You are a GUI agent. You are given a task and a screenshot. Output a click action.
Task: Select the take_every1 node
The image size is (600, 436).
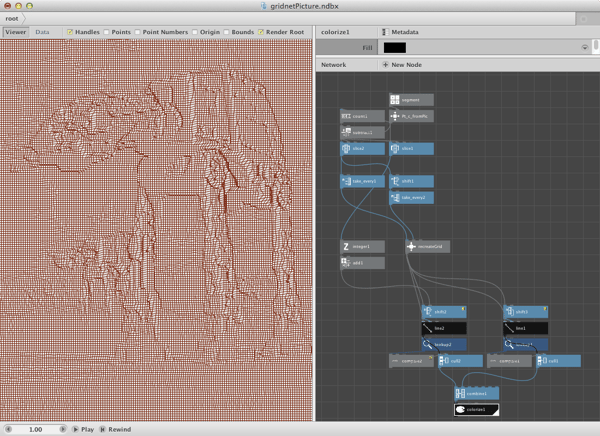[362, 181]
